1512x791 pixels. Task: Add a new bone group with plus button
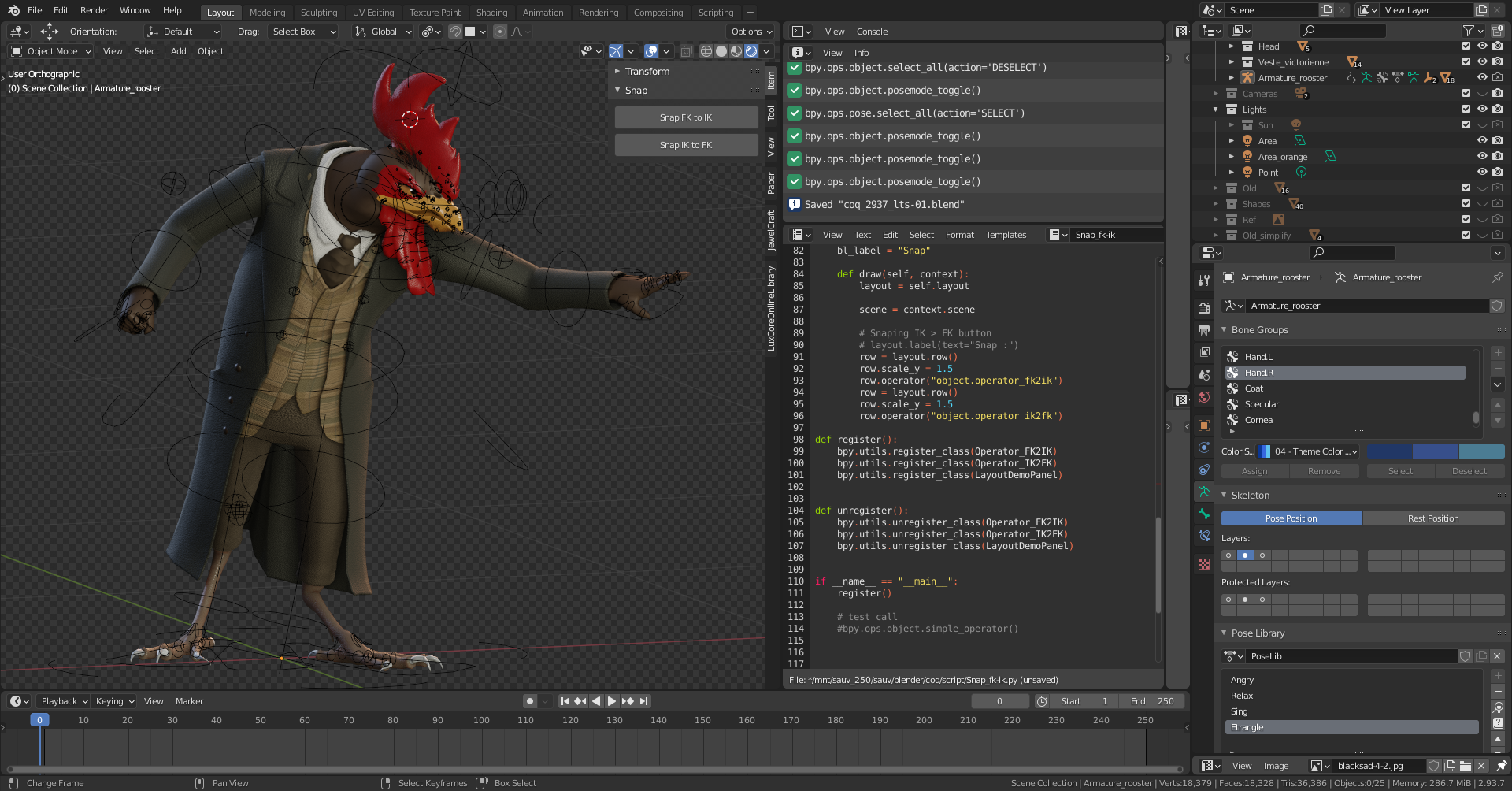pos(1498,353)
